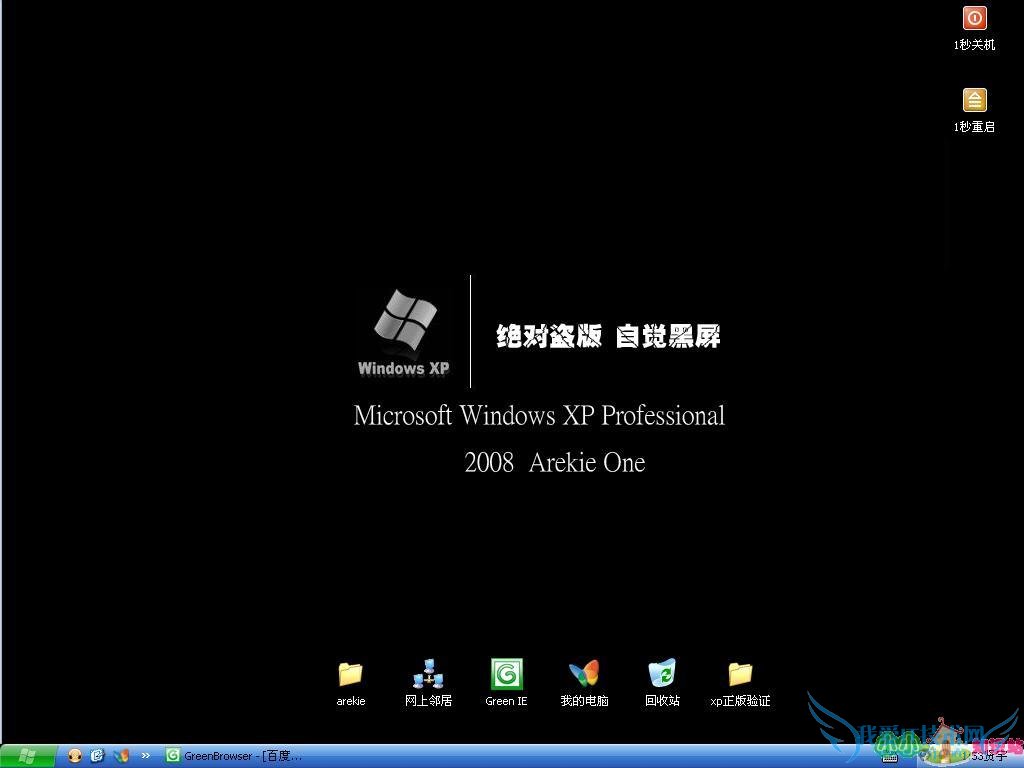1024x768 pixels.
Task: Open the xp正版验证 folder
Action: (740, 674)
